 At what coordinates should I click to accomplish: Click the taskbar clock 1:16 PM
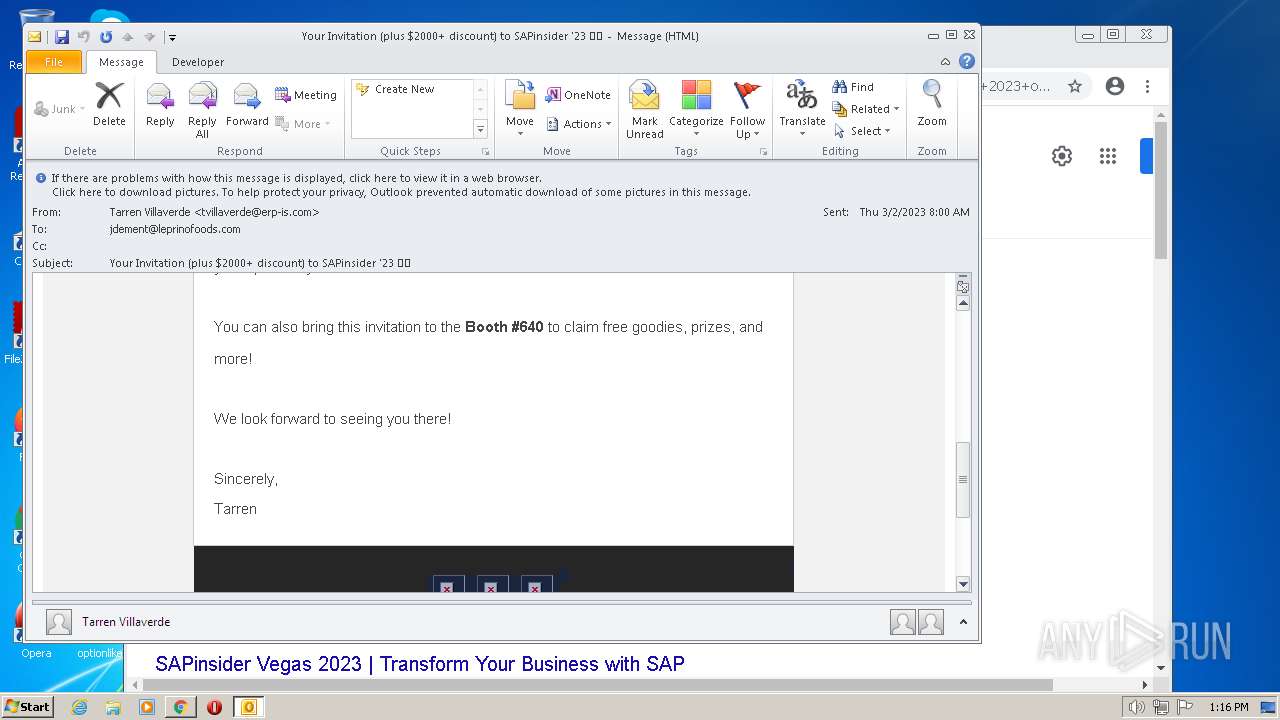1228,707
